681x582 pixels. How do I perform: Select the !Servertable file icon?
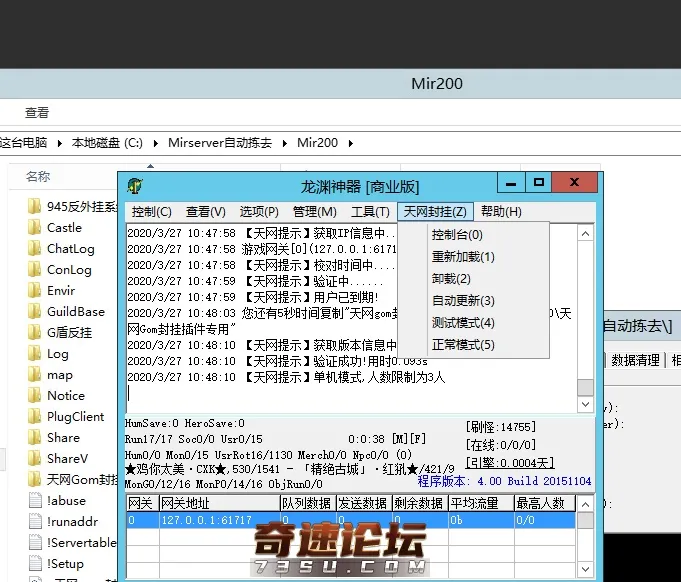pyautogui.click(x=35, y=542)
